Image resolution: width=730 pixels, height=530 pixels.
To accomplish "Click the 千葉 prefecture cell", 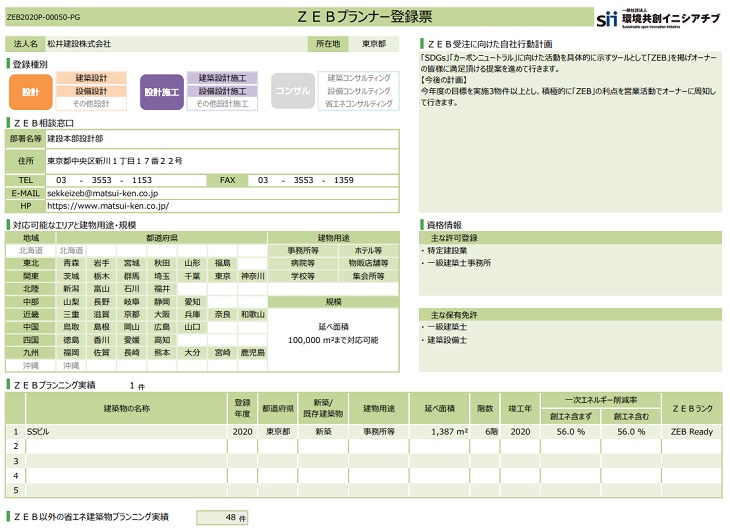I will pyautogui.click(x=192, y=276).
